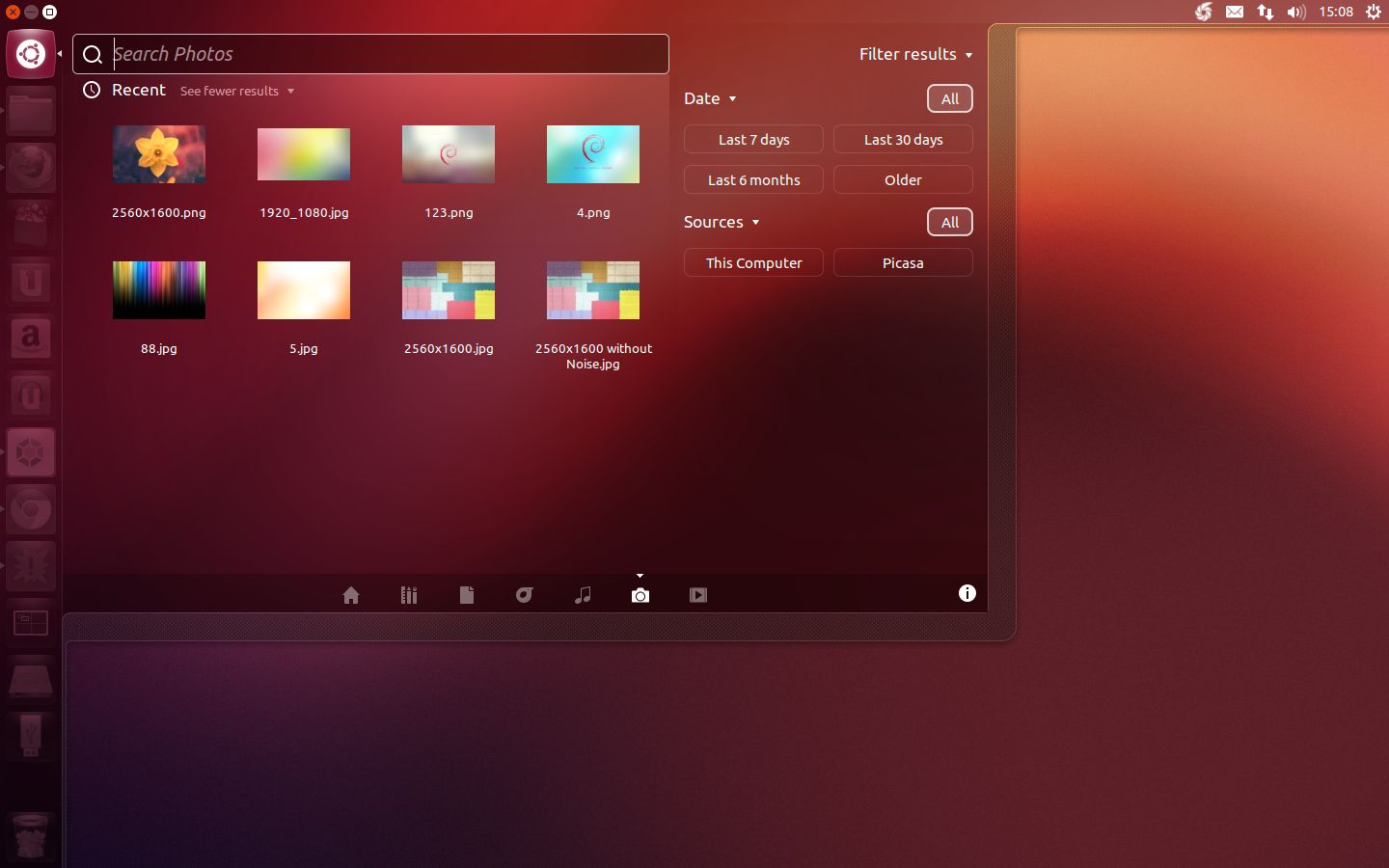
Task: Open the Applications lens icon
Action: (409, 595)
